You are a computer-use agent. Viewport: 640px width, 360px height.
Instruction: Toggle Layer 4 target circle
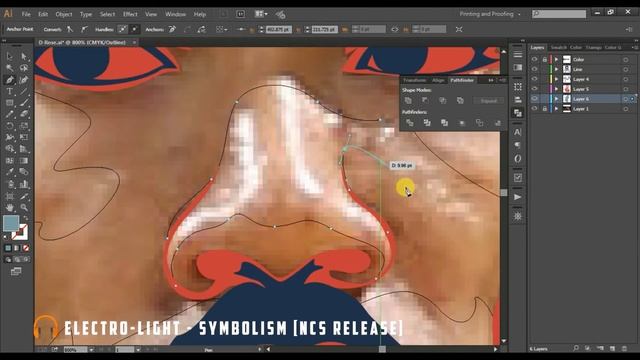pos(626,79)
